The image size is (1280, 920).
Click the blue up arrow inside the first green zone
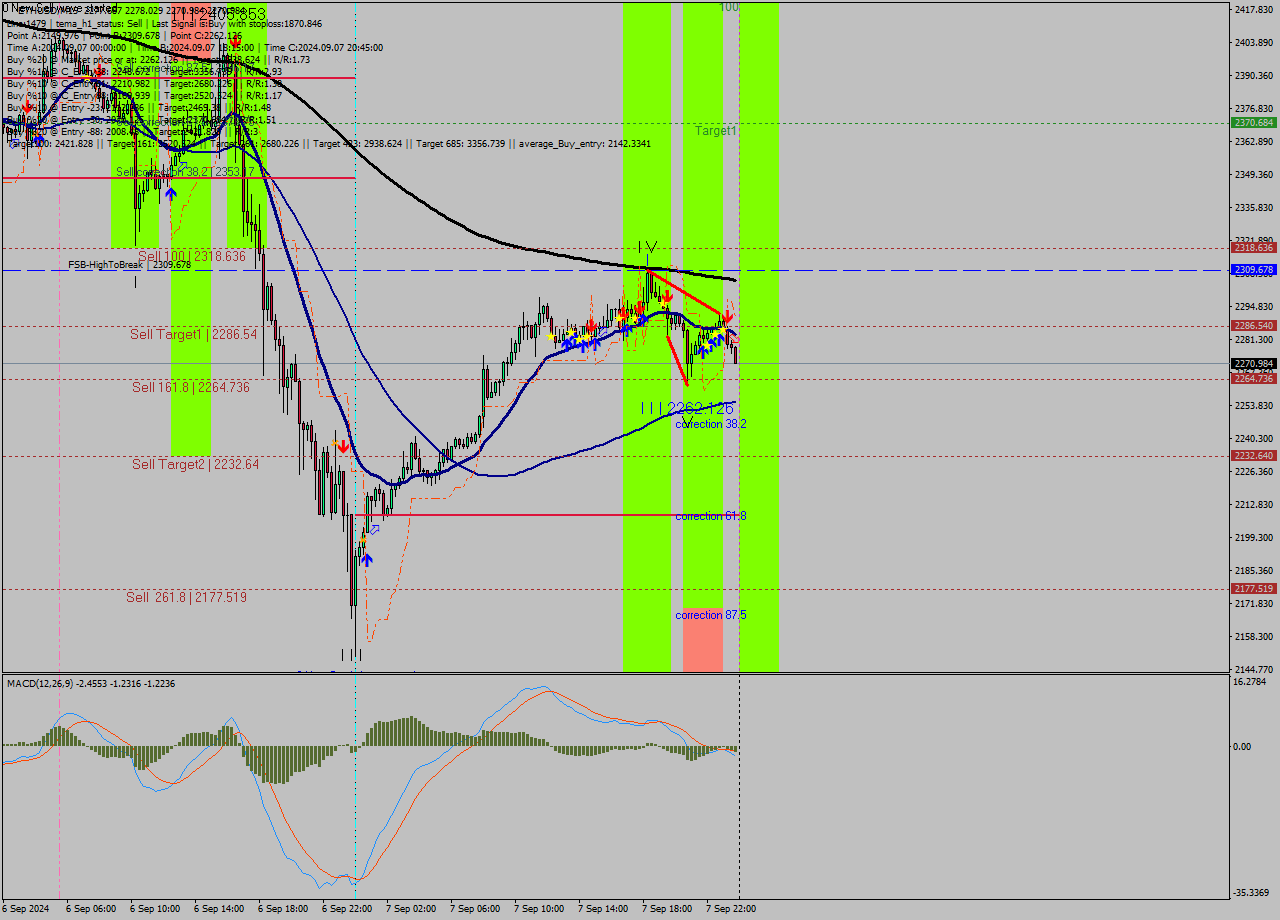click(170, 192)
